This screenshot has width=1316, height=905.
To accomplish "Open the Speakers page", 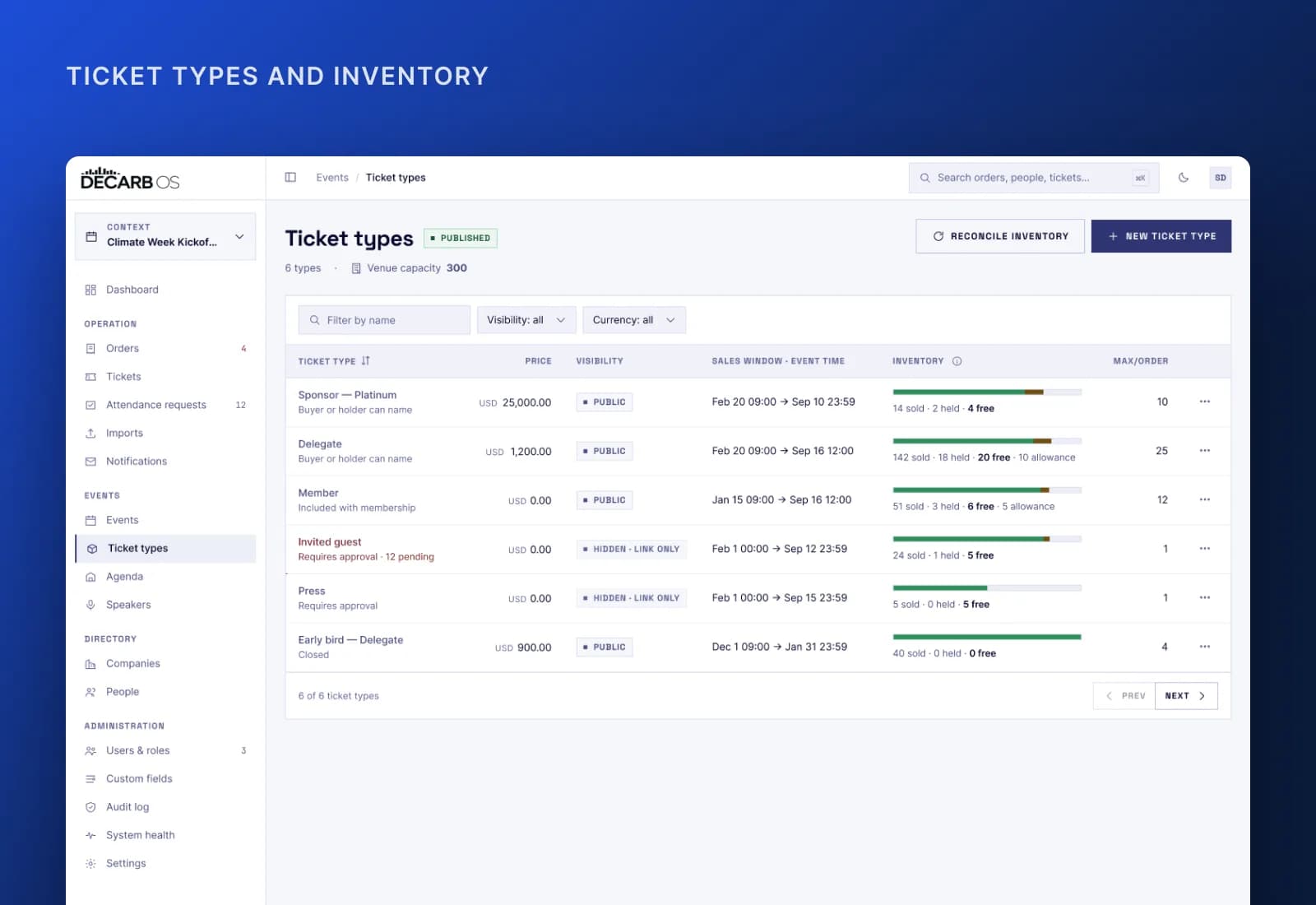I will (x=165, y=605).
